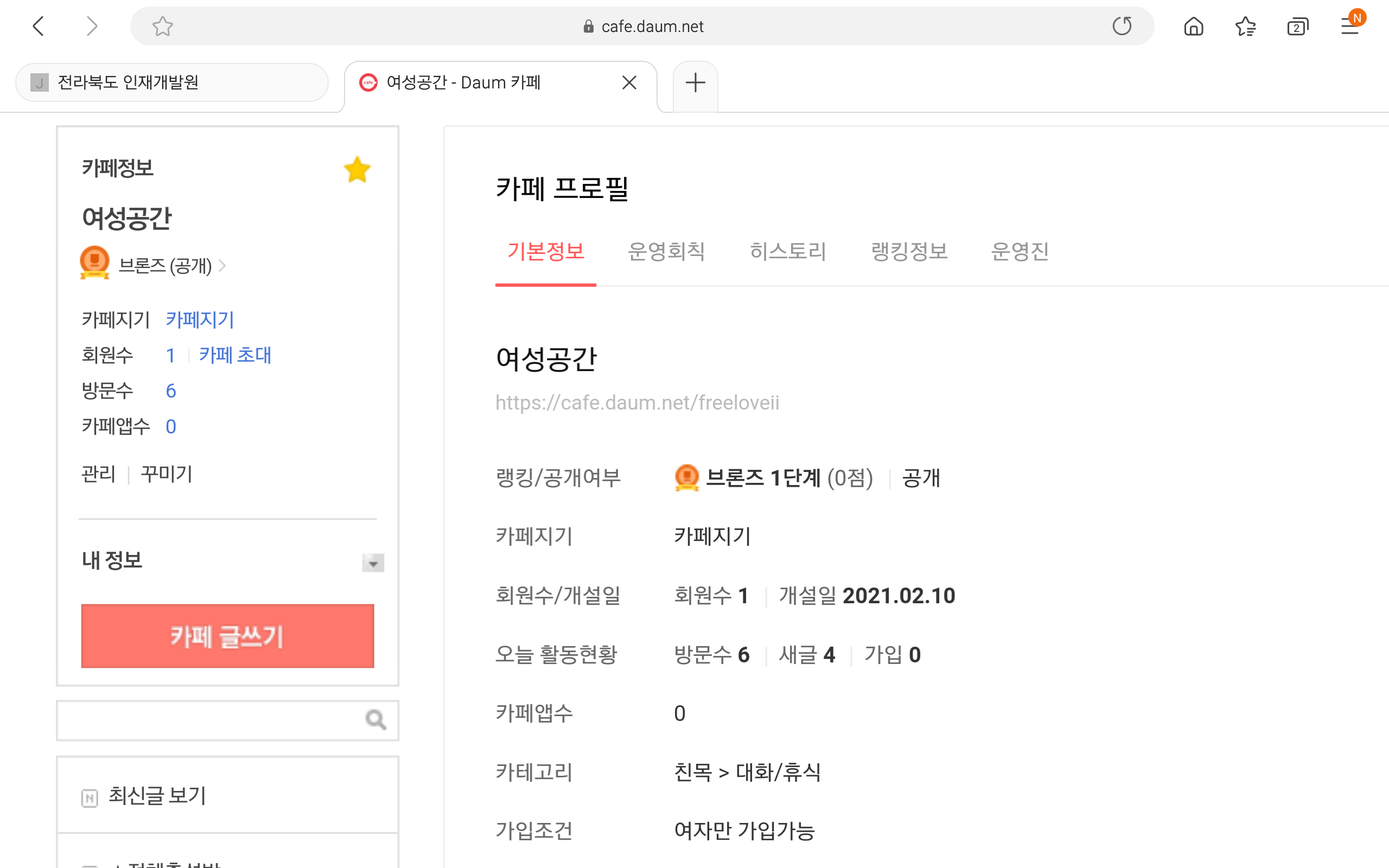Open the 카페 초대 invite link

(x=235, y=355)
